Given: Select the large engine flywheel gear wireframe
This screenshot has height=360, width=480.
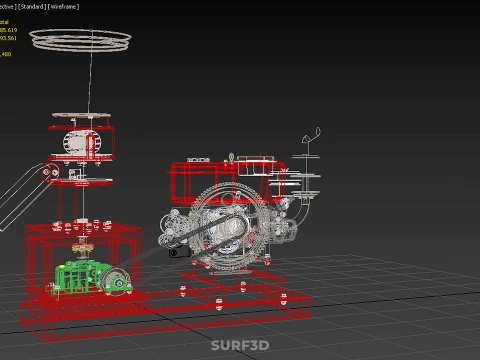Looking at the screenshot, I should tap(229, 227).
